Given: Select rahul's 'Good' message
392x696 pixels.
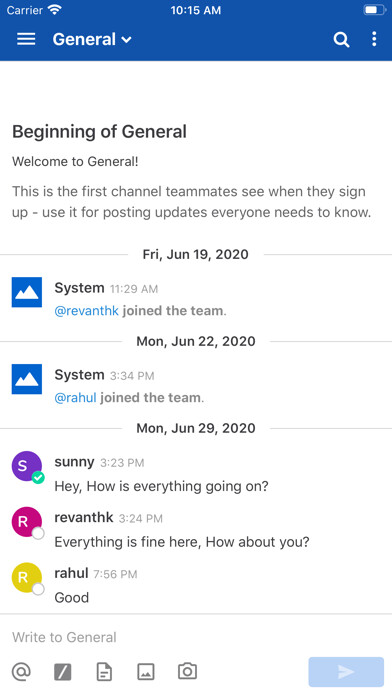Looking at the screenshot, I should pyautogui.click(x=71, y=597).
